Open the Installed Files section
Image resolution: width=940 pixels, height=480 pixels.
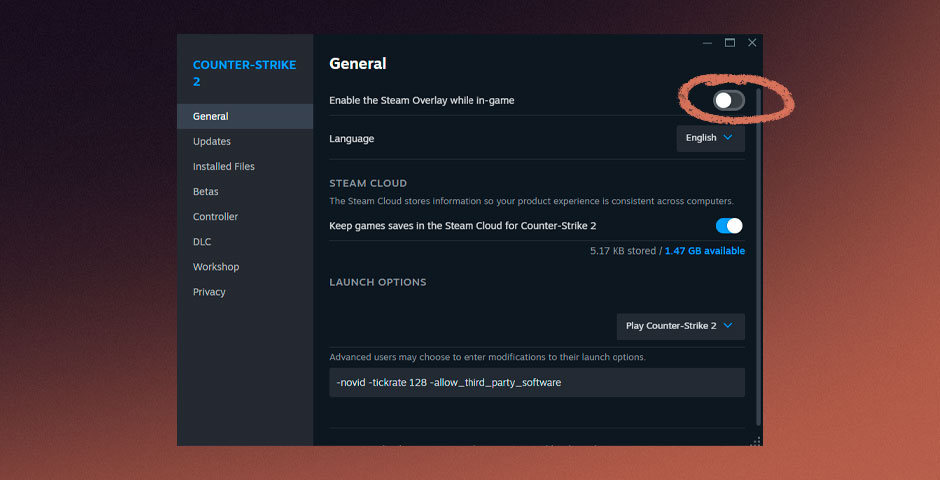tap(224, 167)
